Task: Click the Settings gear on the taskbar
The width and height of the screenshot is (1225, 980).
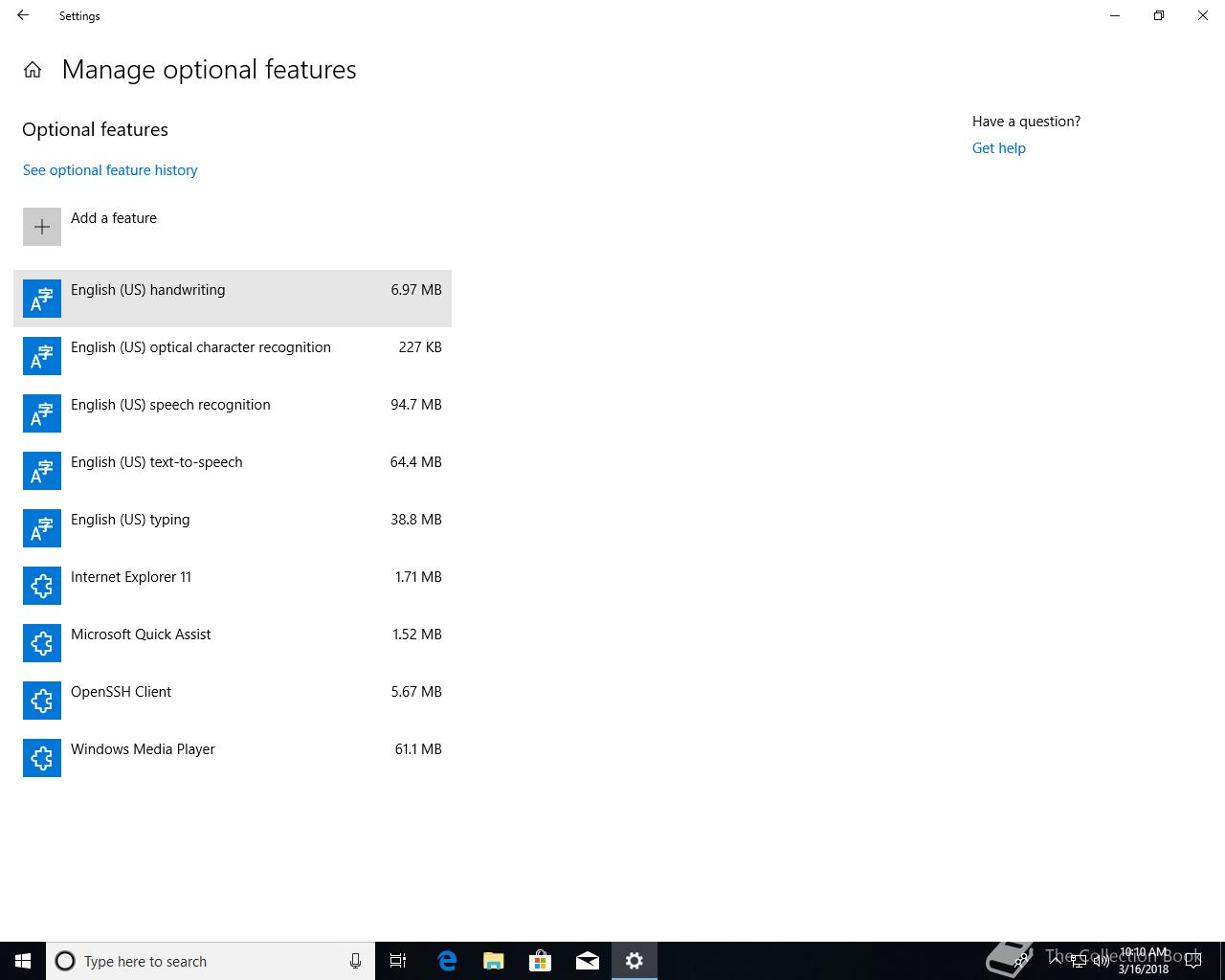Action: [635, 961]
